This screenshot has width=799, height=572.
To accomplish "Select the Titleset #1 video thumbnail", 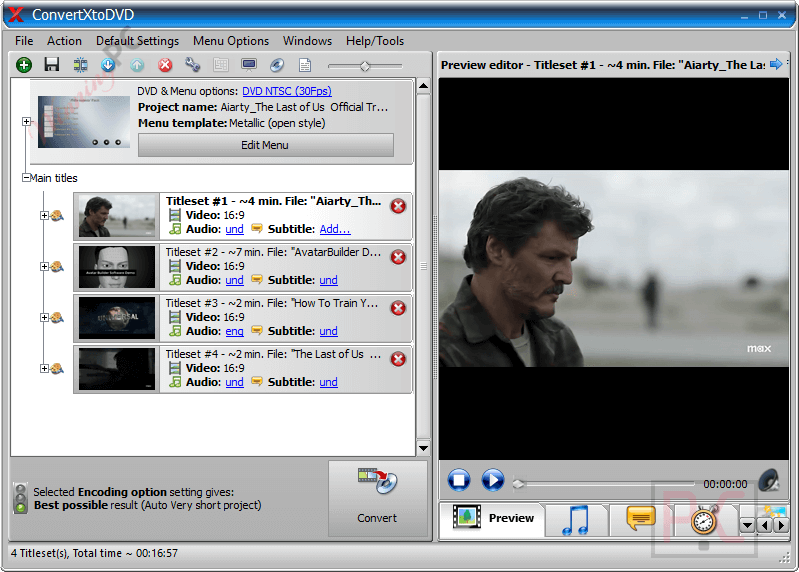I will click(117, 216).
